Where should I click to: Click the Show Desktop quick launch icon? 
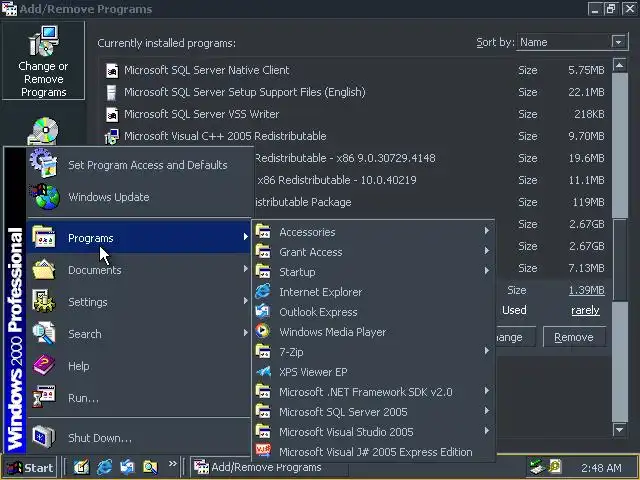click(81, 467)
